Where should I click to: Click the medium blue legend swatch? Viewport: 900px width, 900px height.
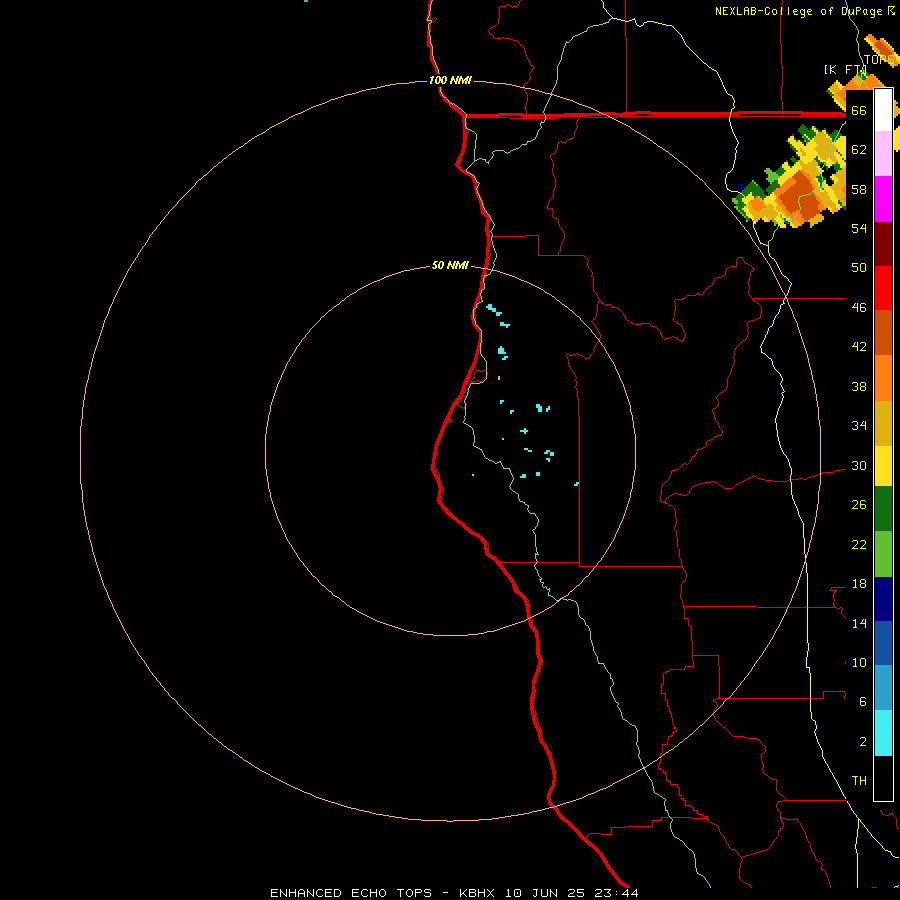883,643
